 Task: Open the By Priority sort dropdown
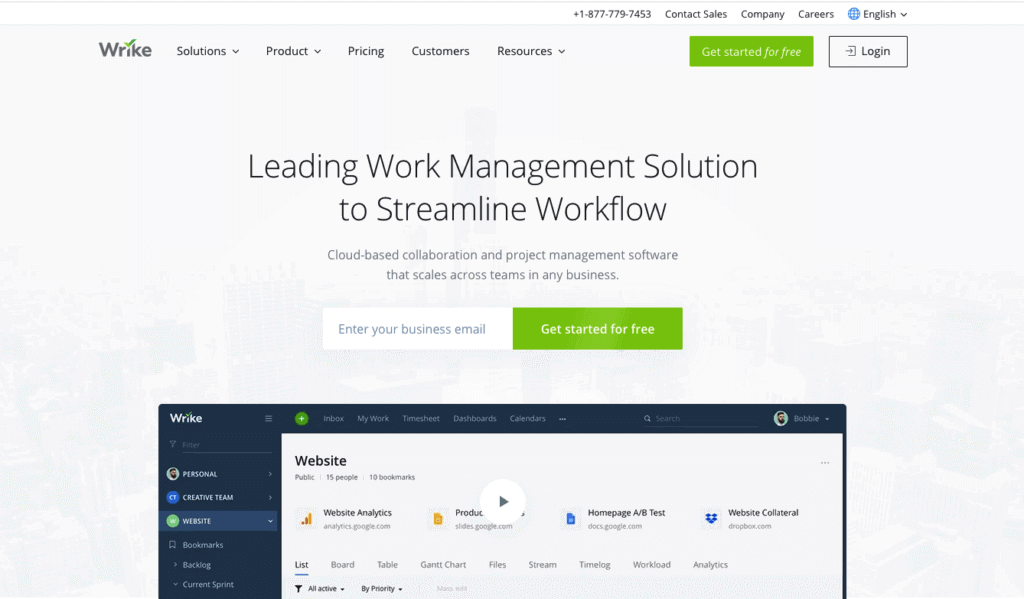point(382,589)
